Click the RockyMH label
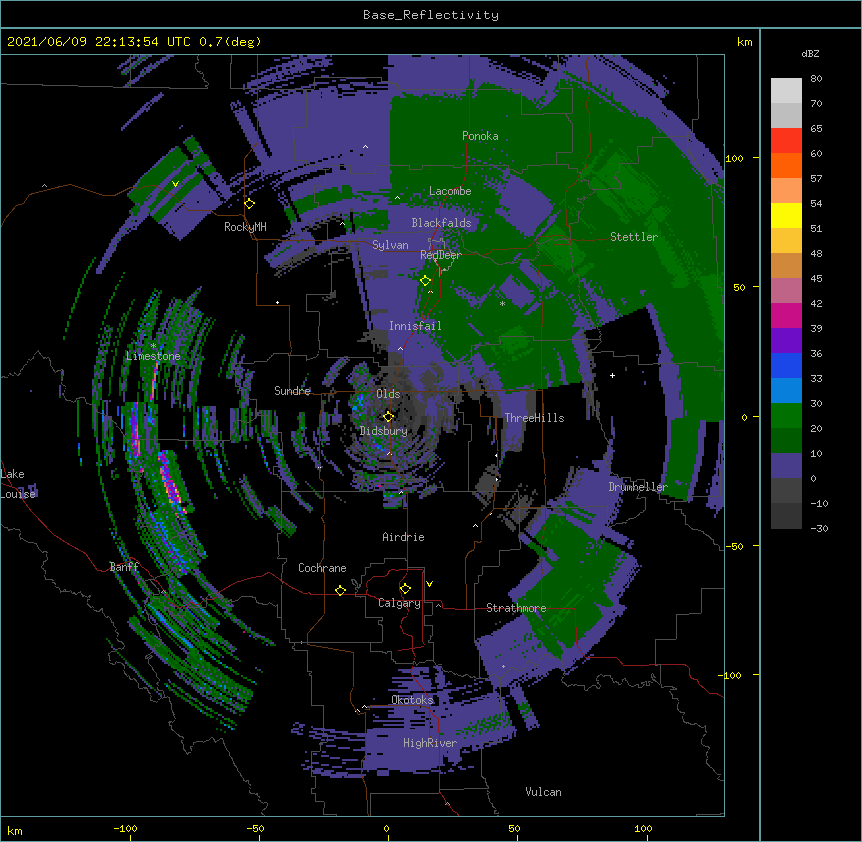Screen dimensions: 862x842 tap(245, 227)
